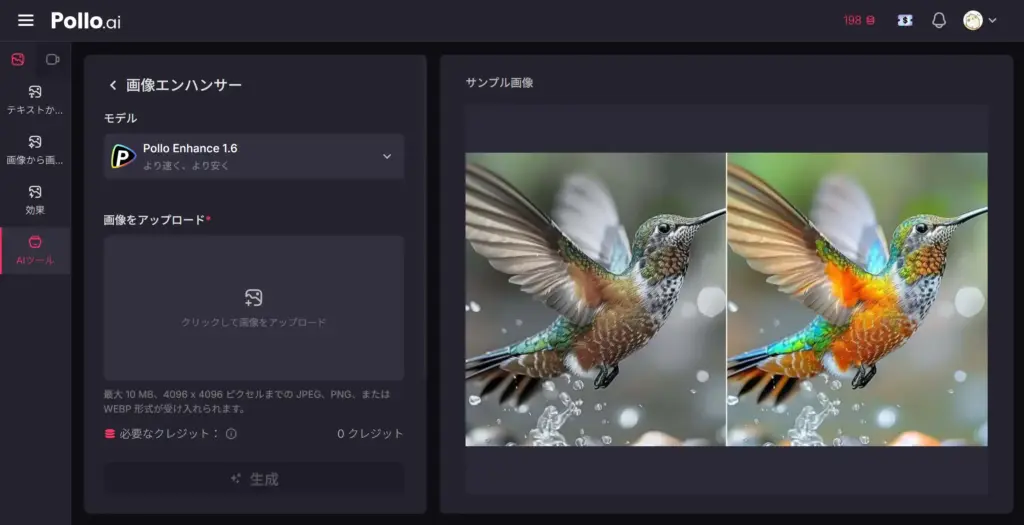Viewport: 1024px width, 525px height.
Task: Click the 0 クレジット value
Action: (x=370, y=434)
